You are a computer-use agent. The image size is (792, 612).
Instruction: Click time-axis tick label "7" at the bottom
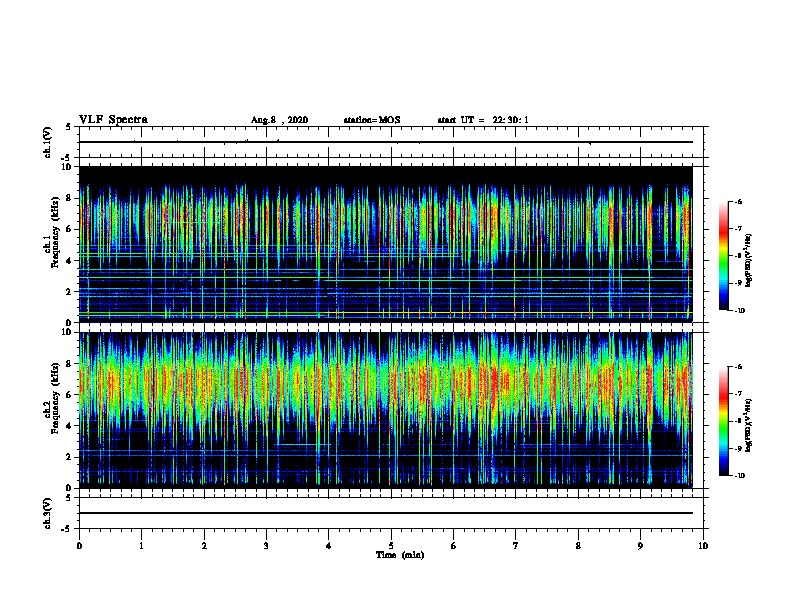[x=516, y=545]
